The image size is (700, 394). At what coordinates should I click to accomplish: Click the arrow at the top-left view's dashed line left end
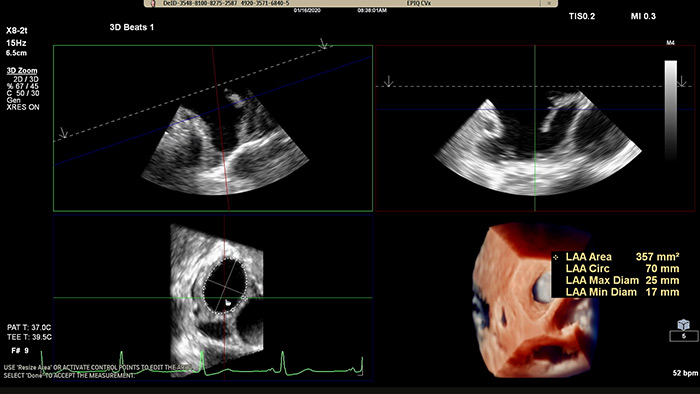point(63,133)
